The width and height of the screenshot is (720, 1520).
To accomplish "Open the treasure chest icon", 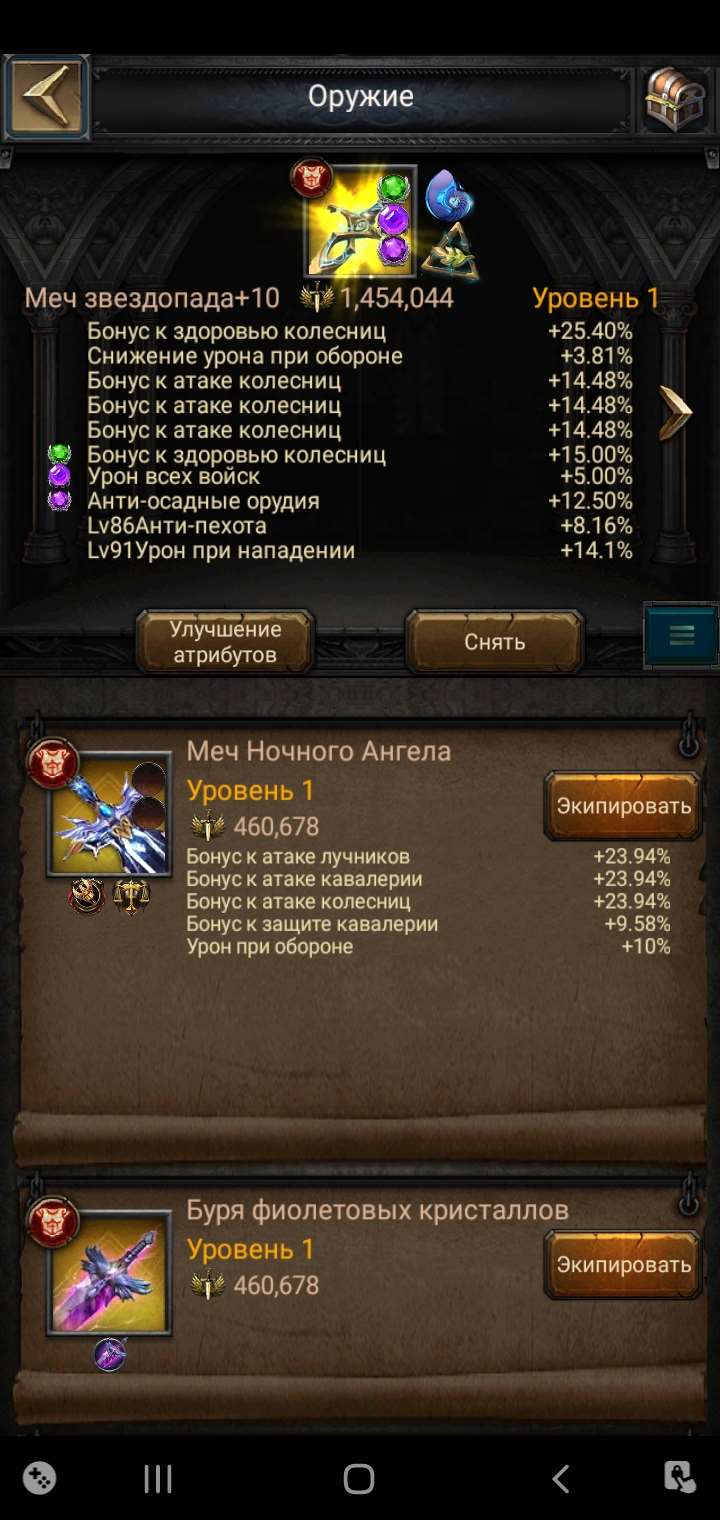I will coord(674,98).
